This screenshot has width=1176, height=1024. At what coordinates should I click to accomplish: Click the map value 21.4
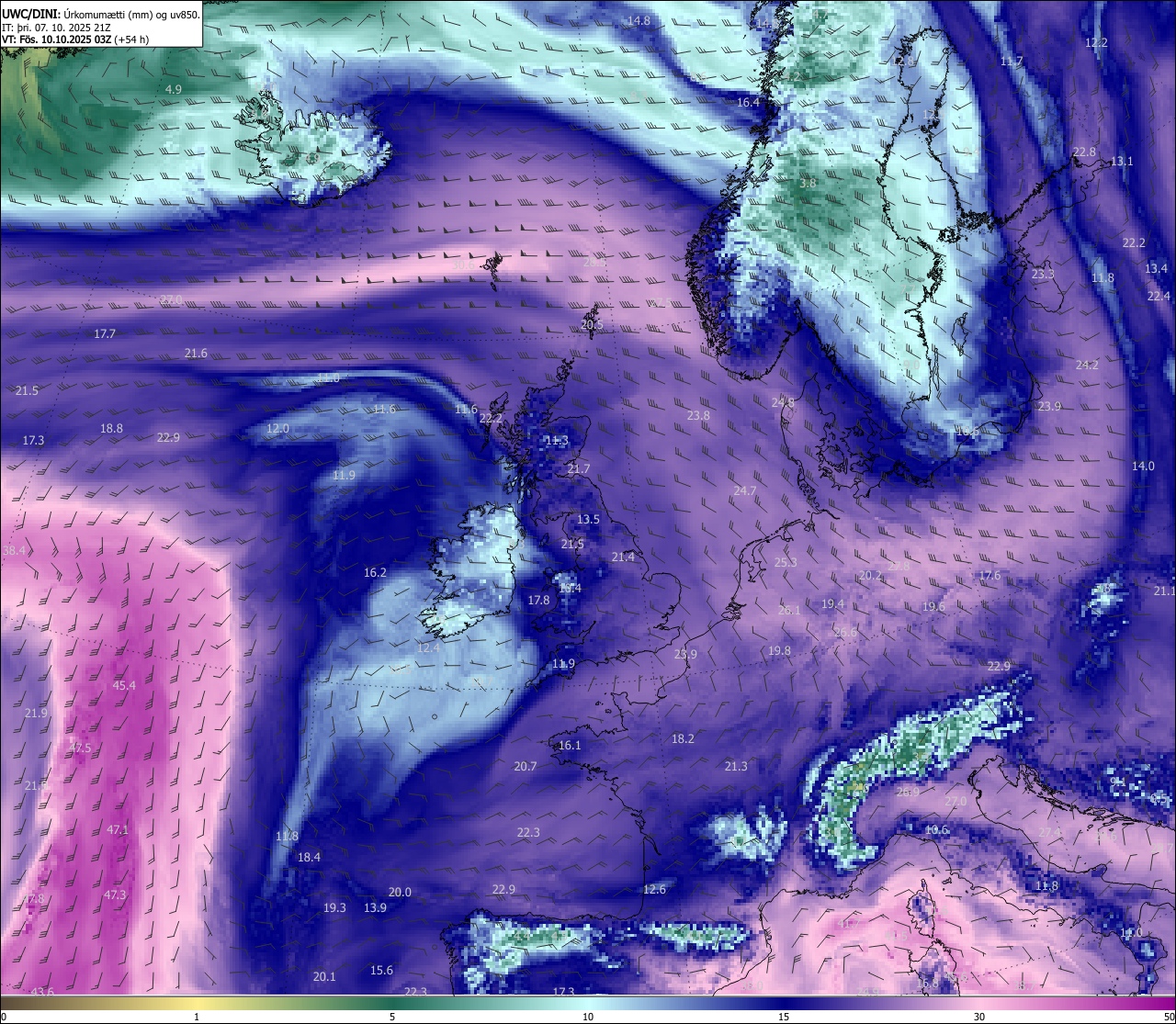click(x=623, y=557)
